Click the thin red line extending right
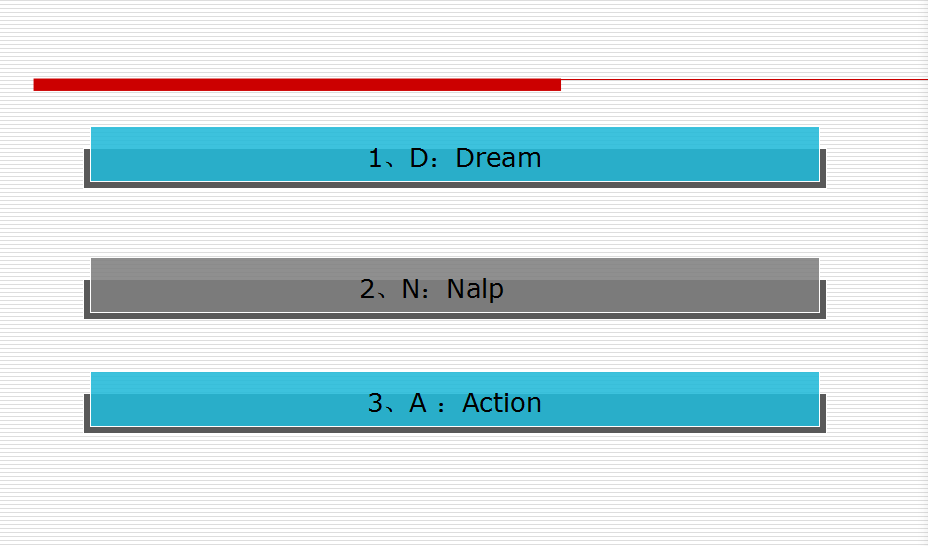The image size is (928, 546). click(x=745, y=79)
